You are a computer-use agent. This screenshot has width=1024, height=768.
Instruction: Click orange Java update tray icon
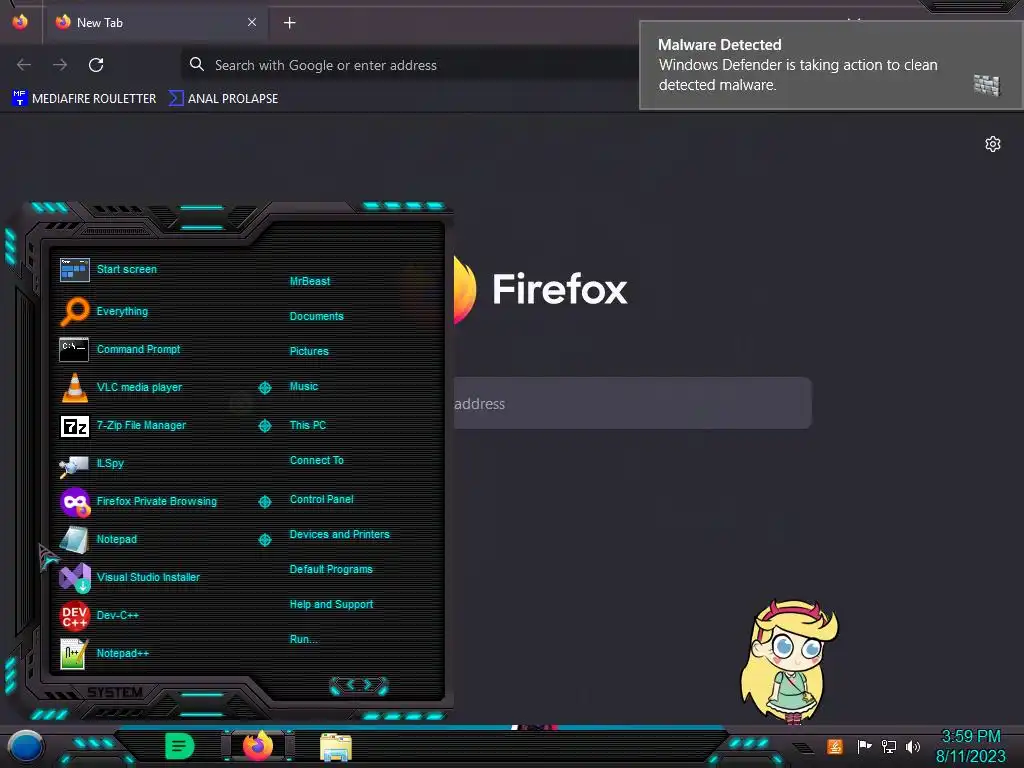[x=835, y=746]
